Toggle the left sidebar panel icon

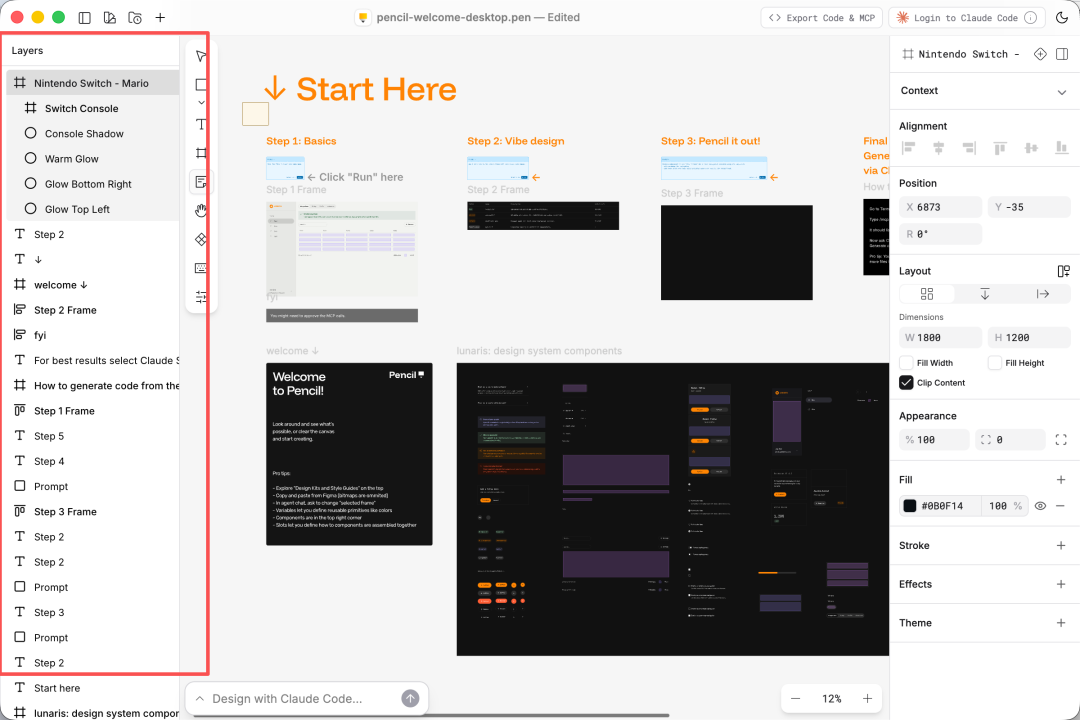(85, 18)
